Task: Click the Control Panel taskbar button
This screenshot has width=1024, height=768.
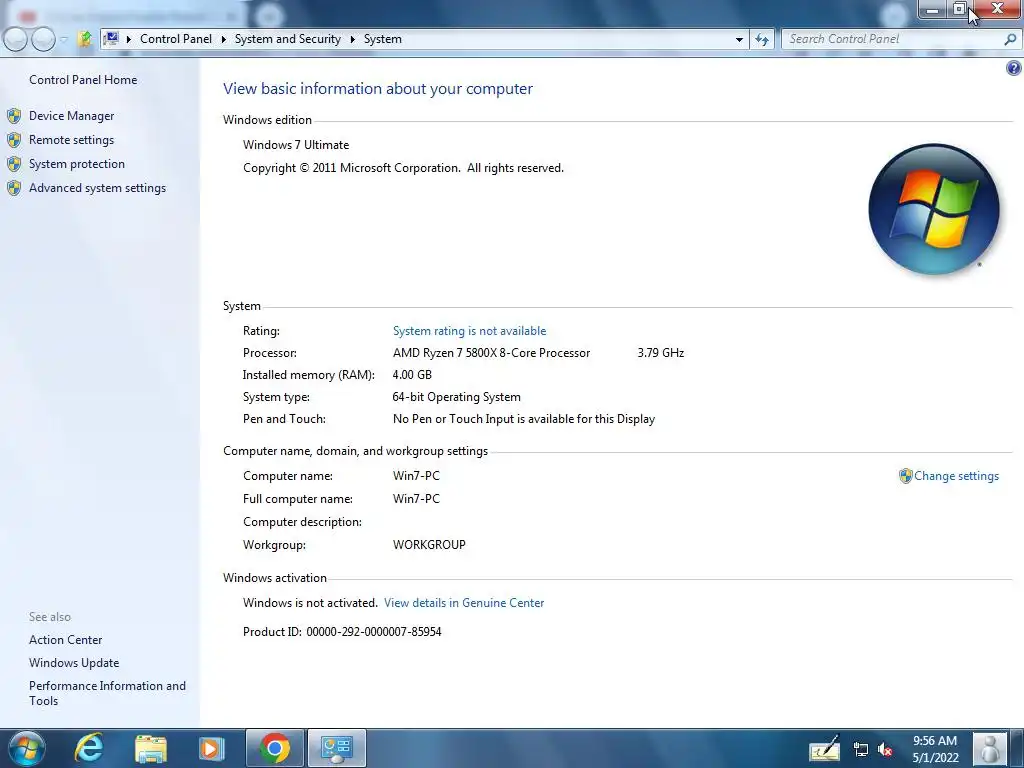Action: [x=337, y=748]
